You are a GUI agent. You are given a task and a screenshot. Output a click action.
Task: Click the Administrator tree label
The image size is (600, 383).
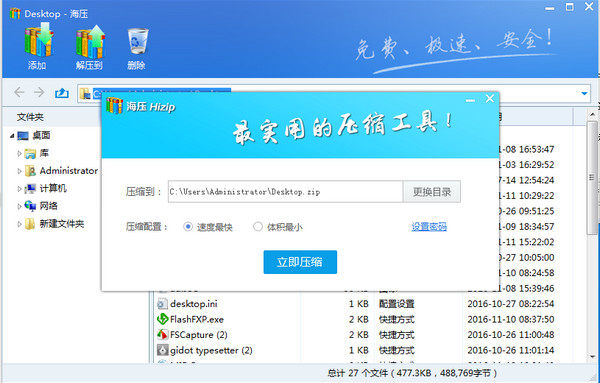(x=69, y=171)
